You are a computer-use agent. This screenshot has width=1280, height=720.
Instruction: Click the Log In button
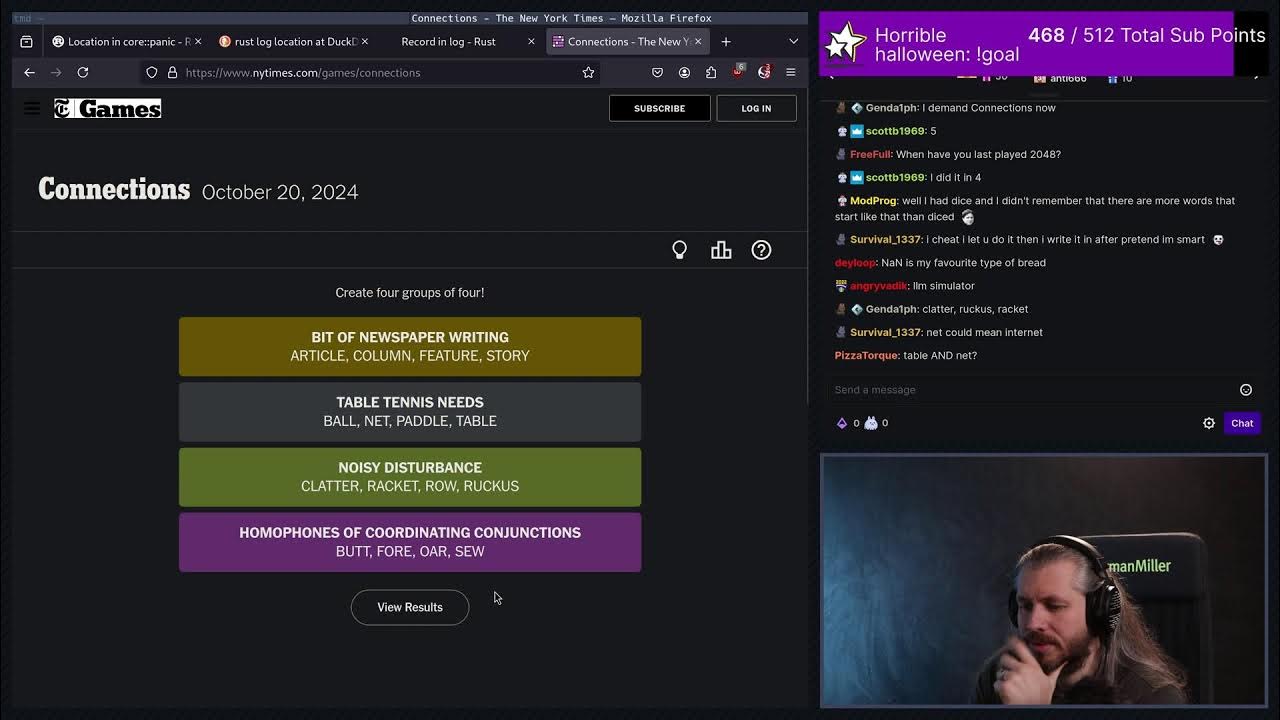(756, 108)
